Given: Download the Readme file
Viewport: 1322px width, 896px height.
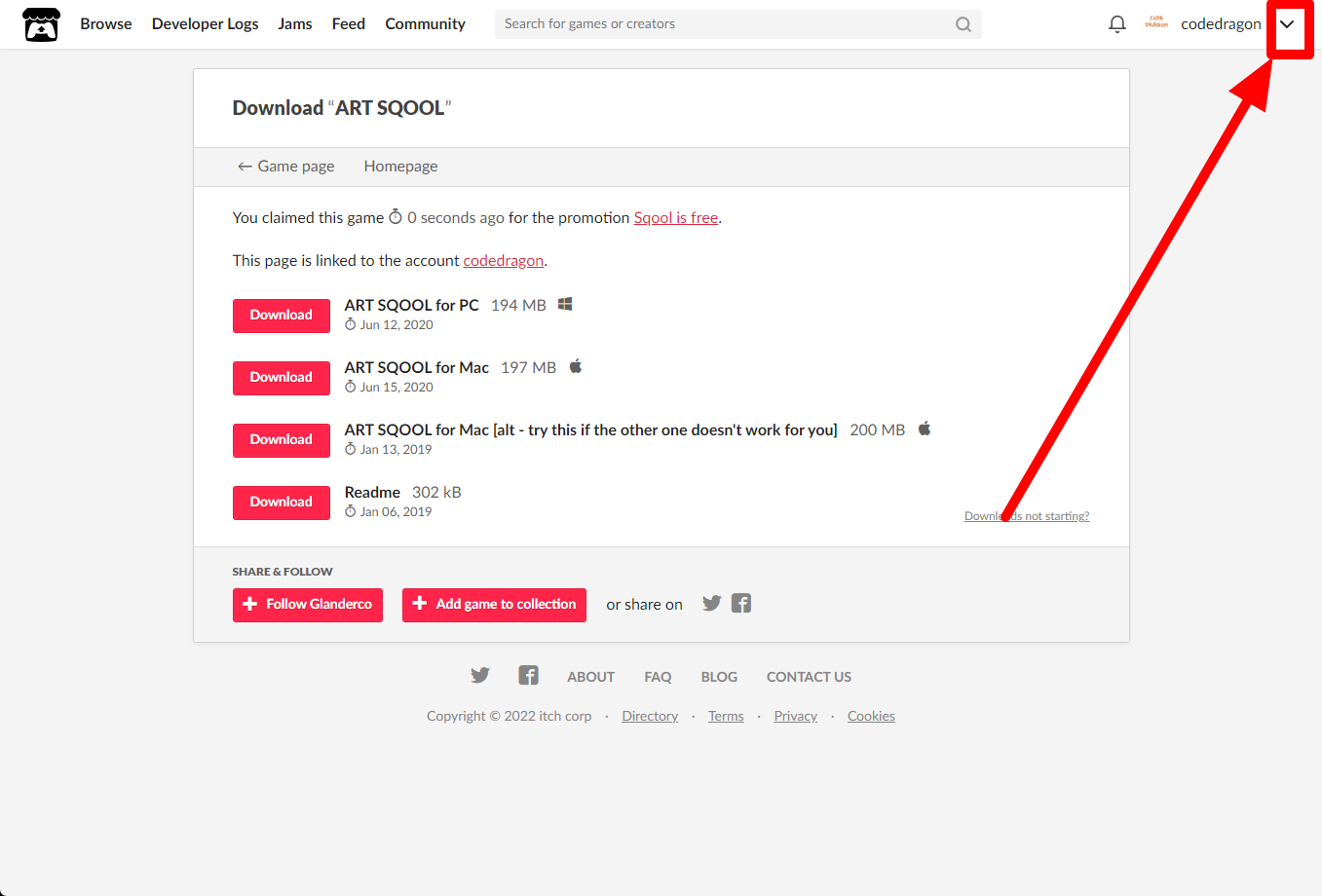Looking at the screenshot, I should (x=282, y=503).
